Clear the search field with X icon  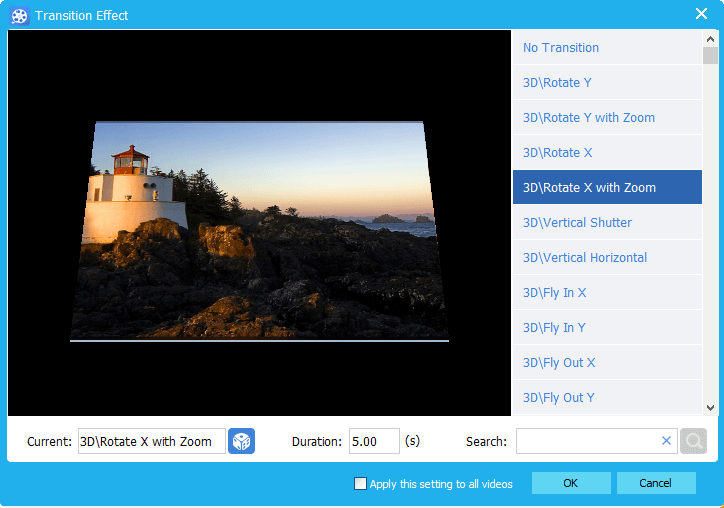click(666, 441)
